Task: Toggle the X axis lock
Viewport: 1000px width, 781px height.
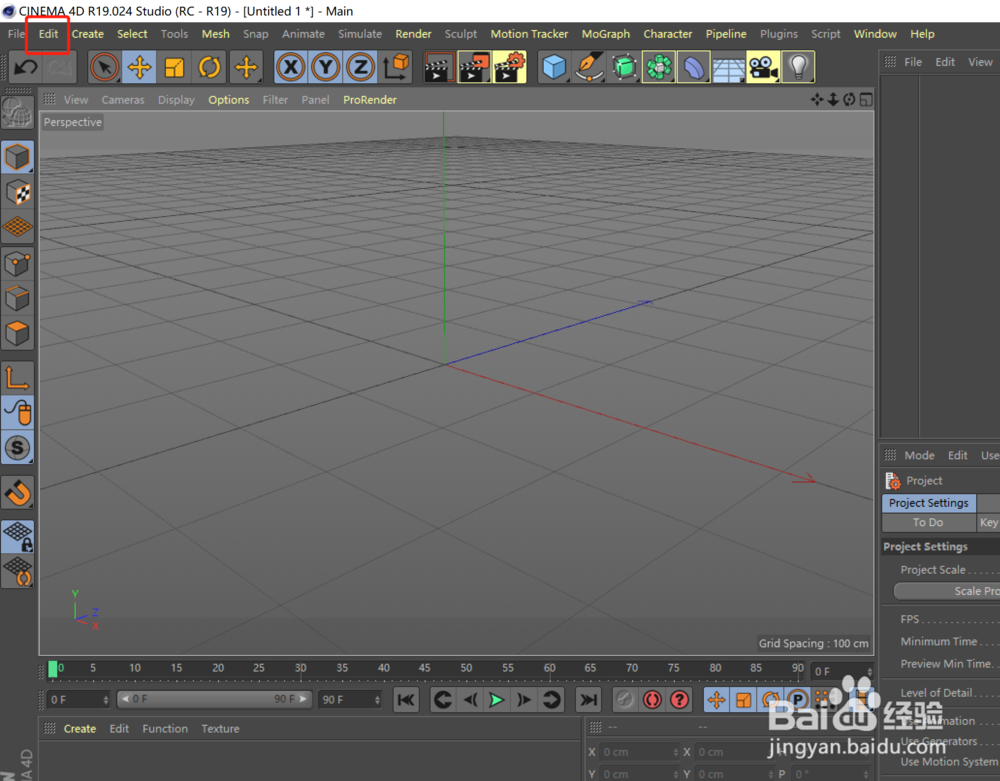Action: 291,67
